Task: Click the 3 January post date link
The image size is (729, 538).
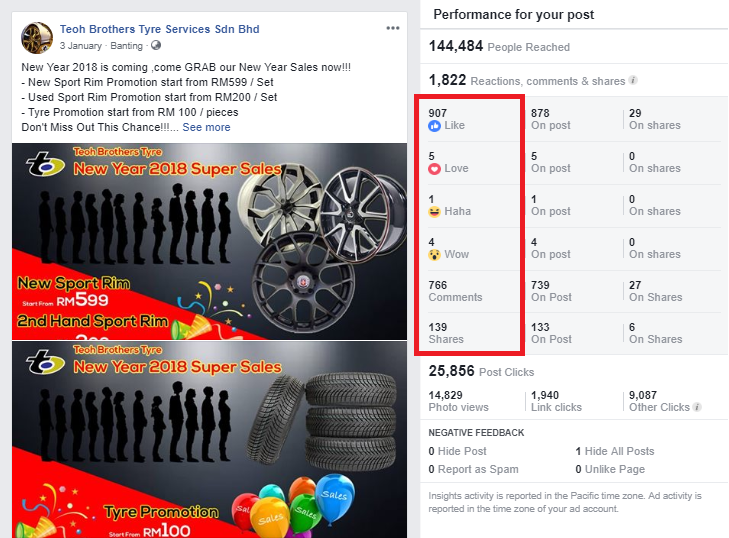Action: tap(80, 46)
